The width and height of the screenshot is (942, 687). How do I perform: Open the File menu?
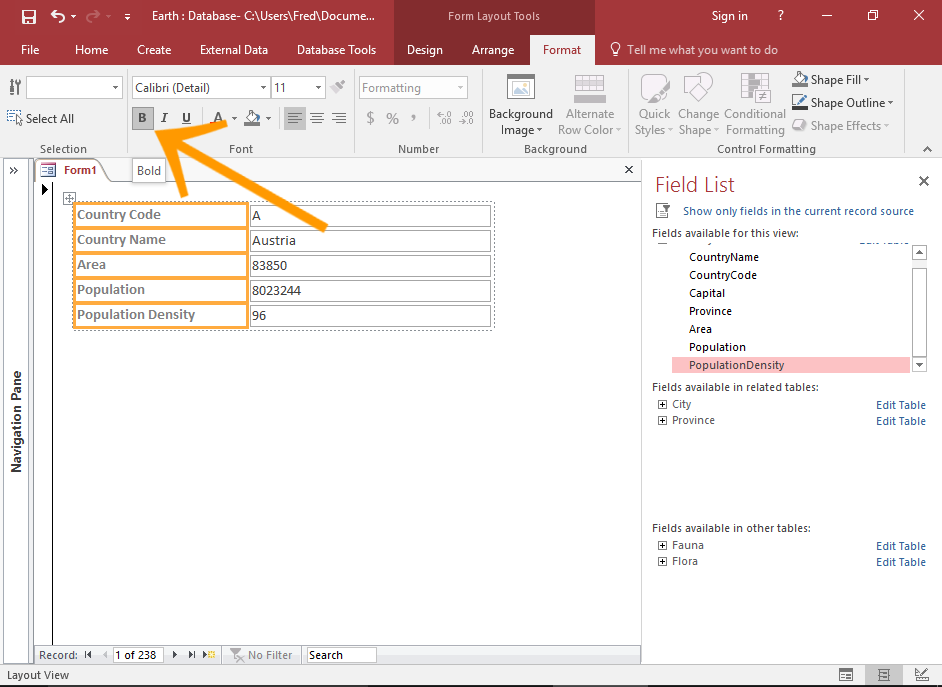coord(31,49)
